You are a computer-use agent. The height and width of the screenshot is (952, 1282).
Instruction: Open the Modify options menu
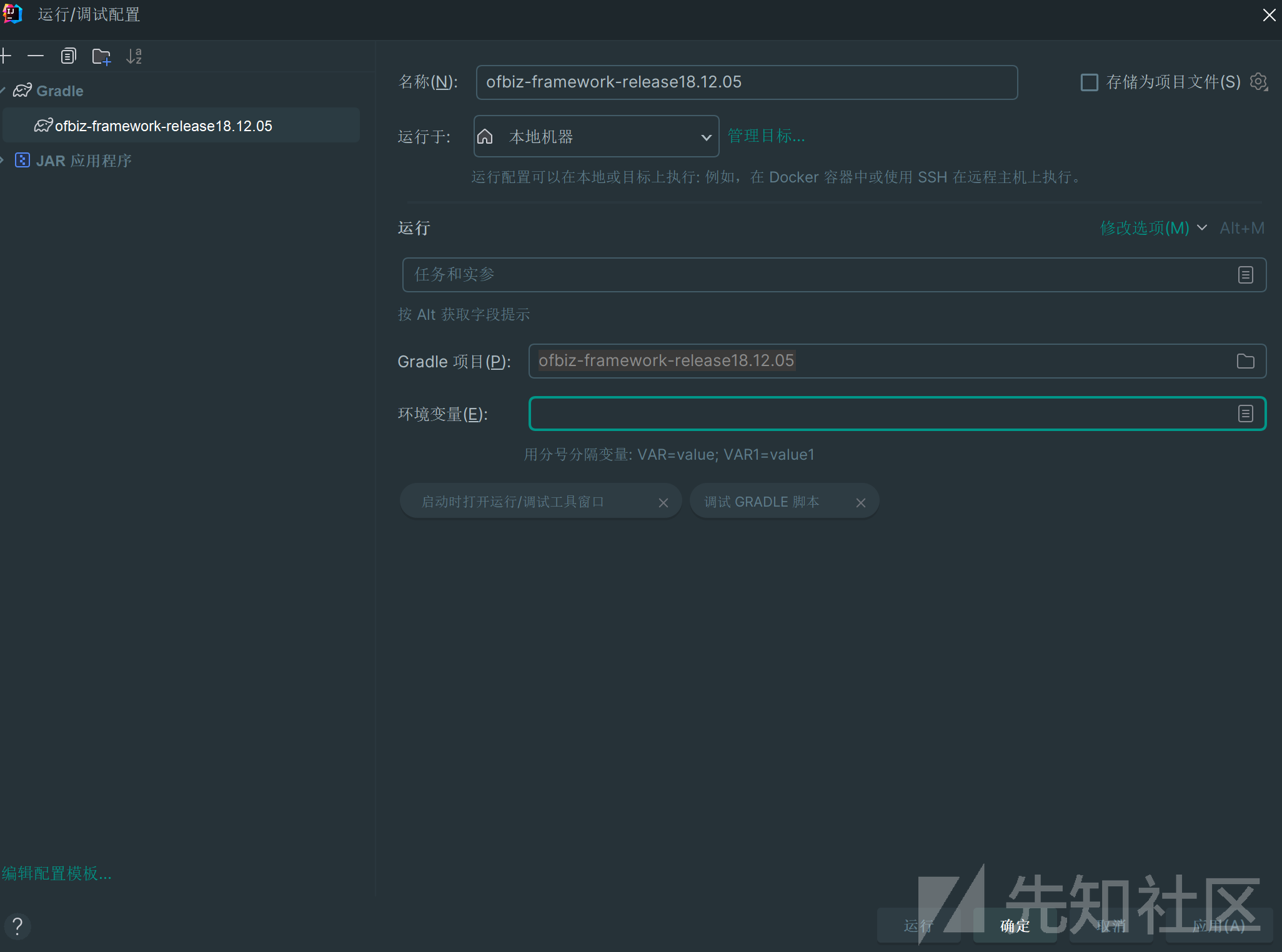click(1153, 228)
